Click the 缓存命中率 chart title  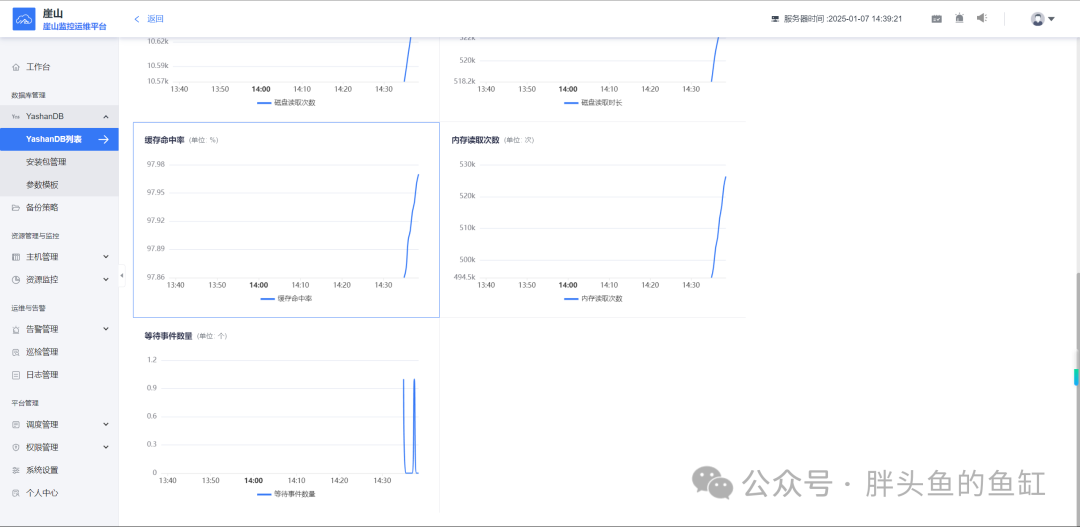click(164, 140)
